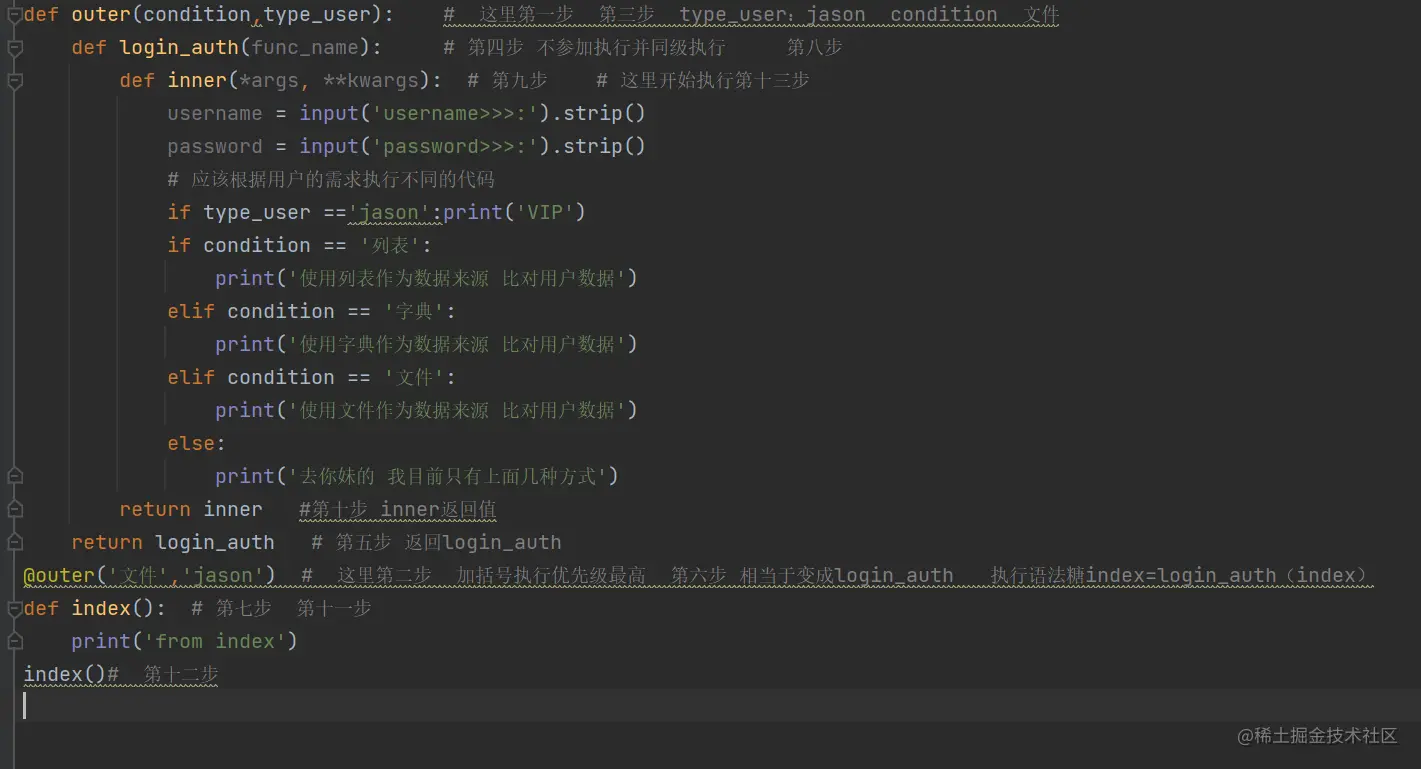Viewport: 1421px width, 769px height.
Task: Click the comment '第七步 第十一步'
Action: click(x=282, y=609)
